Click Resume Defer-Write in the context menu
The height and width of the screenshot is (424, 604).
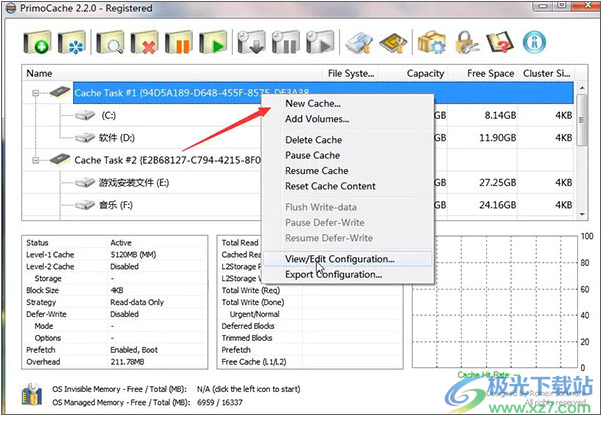click(329, 238)
